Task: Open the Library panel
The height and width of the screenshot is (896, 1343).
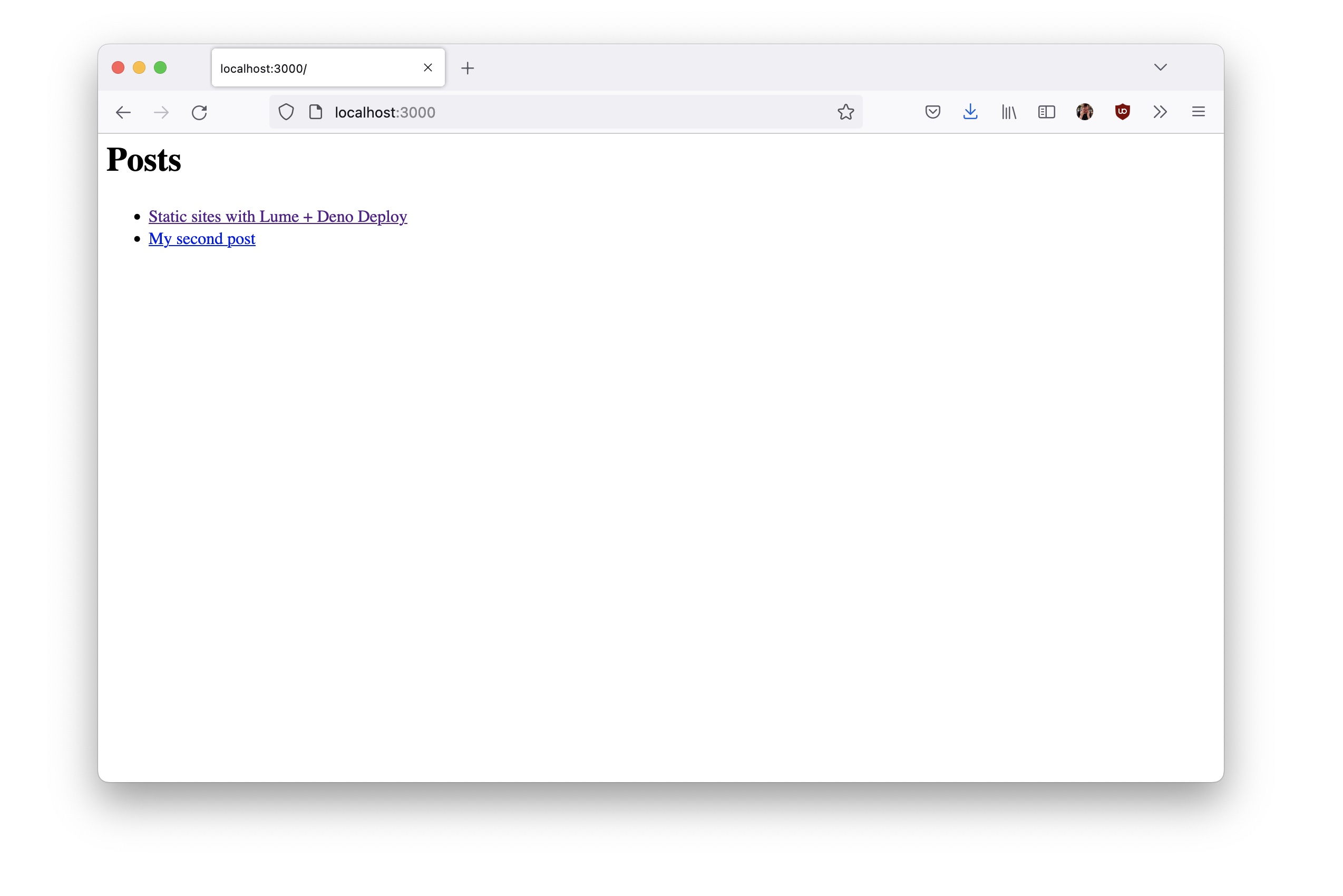Action: 1008,112
